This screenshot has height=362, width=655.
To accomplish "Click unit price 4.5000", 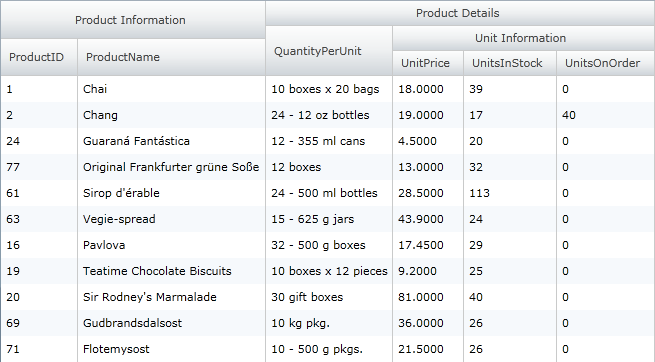I will pyautogui.click(x=428, y=141).
